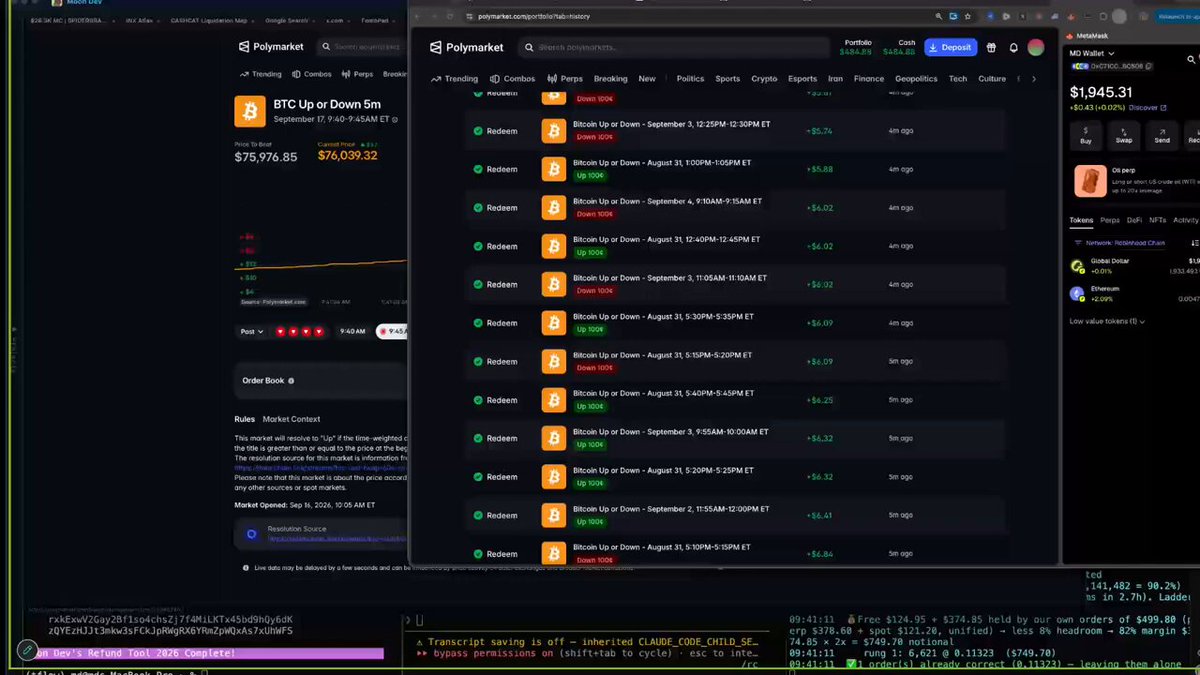Select the 9:40 AM time chip in back window
This screenshot has width=1200, height=675.
pyautogui.click(x=352, y=331)
